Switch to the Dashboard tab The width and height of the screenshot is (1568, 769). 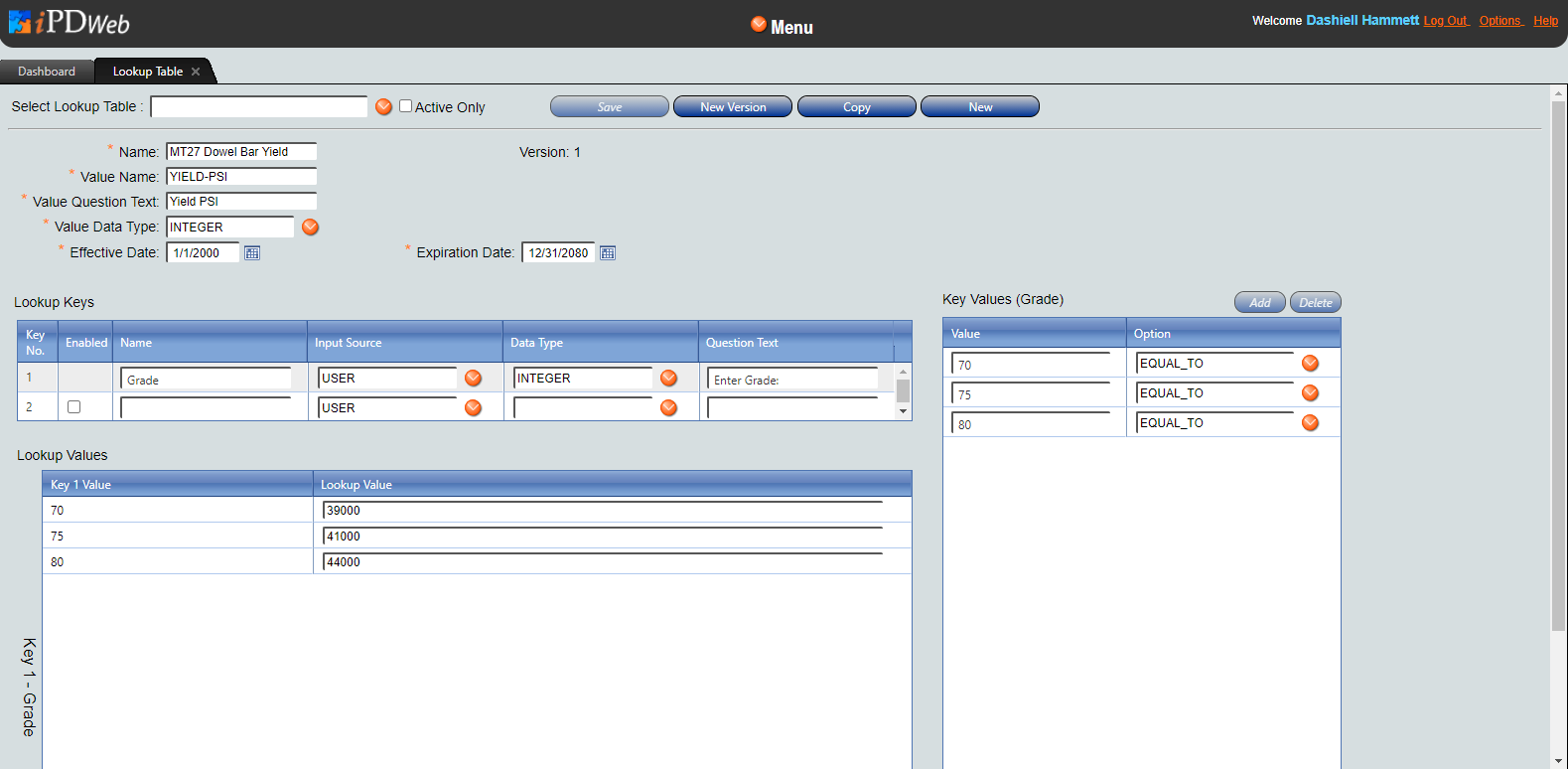[x=47, y=72]
